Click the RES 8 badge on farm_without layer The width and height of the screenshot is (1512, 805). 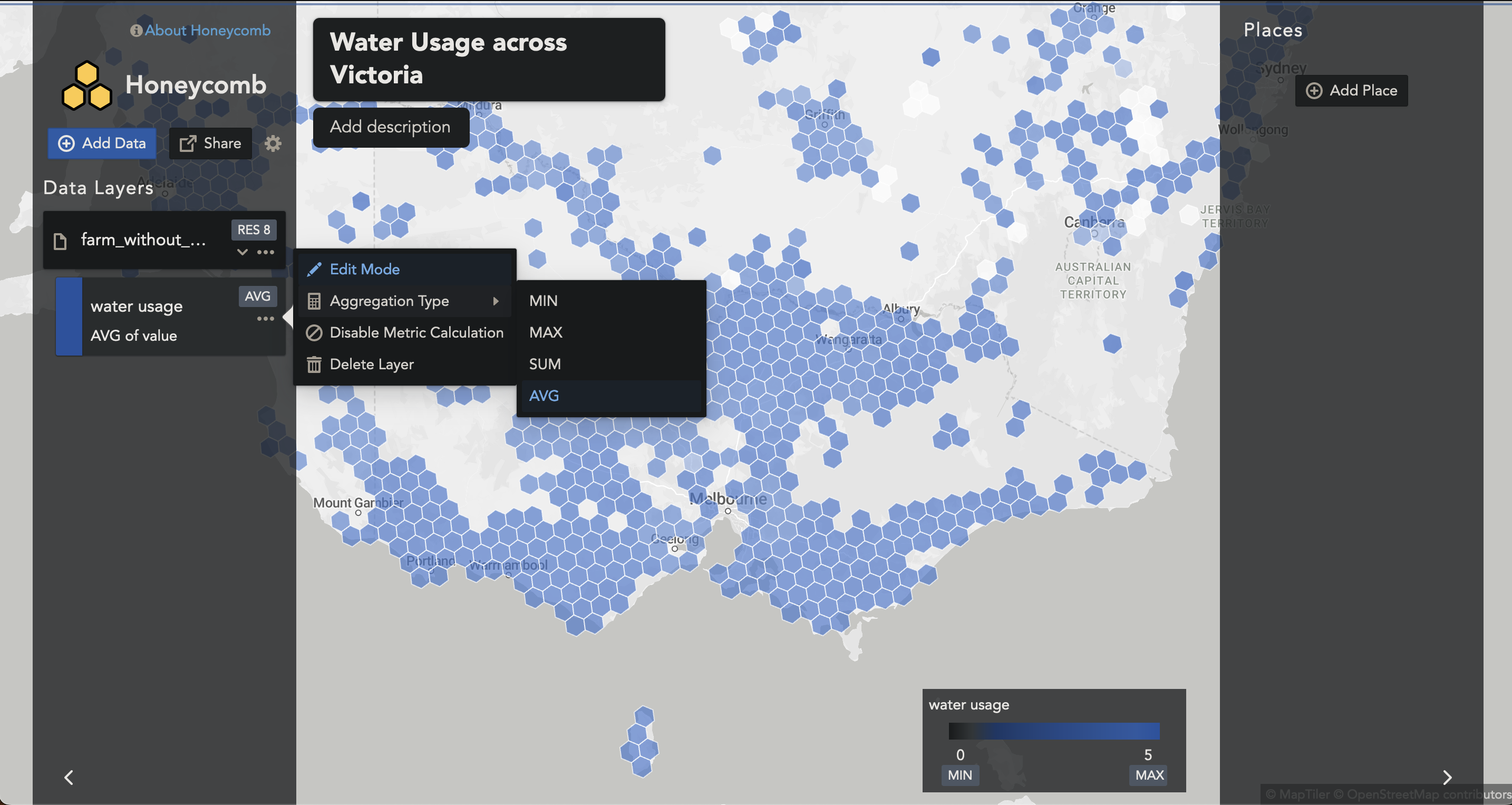point(254,229)
